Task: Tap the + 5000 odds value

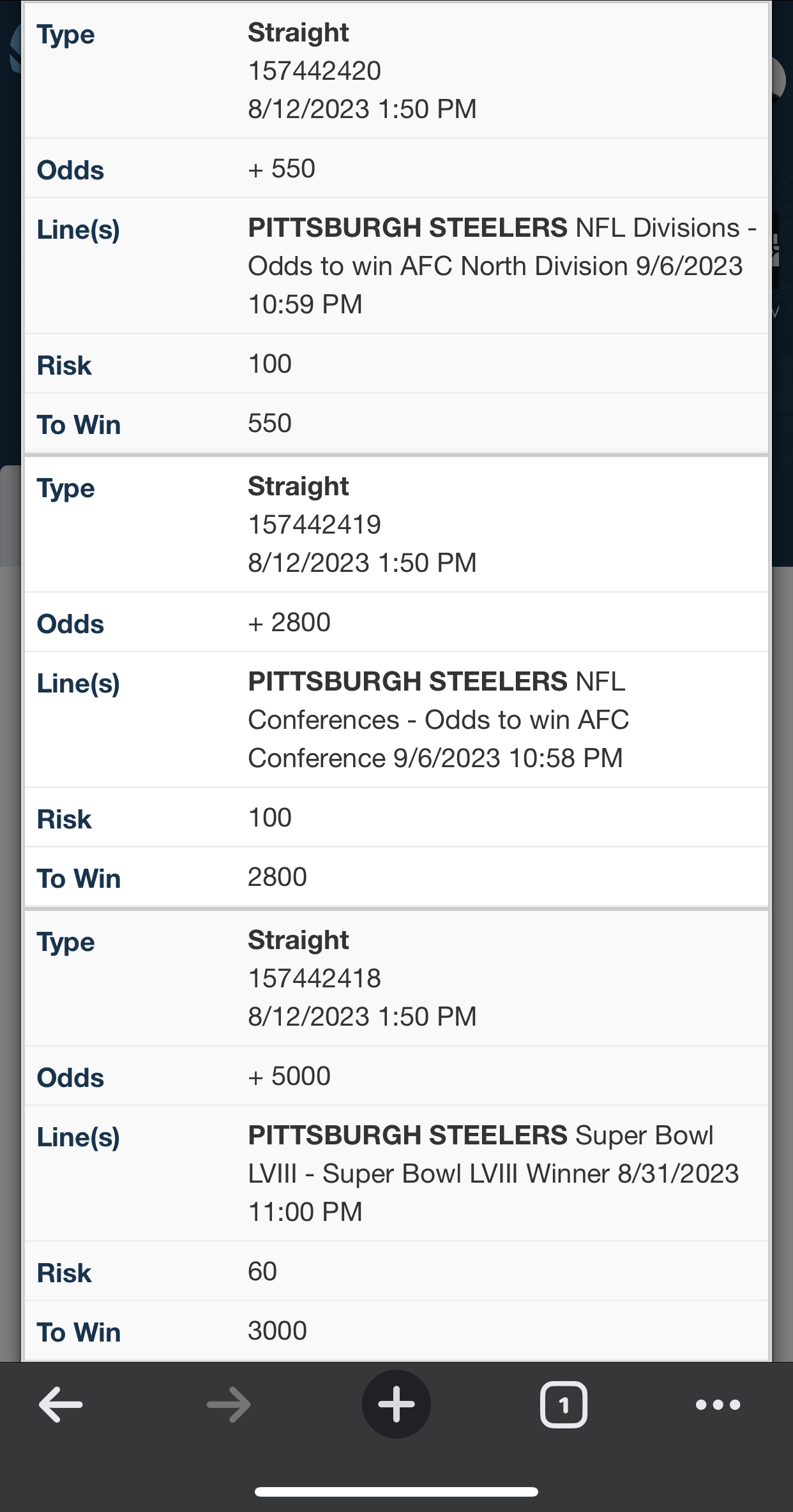Action: tap(289, 1076)
